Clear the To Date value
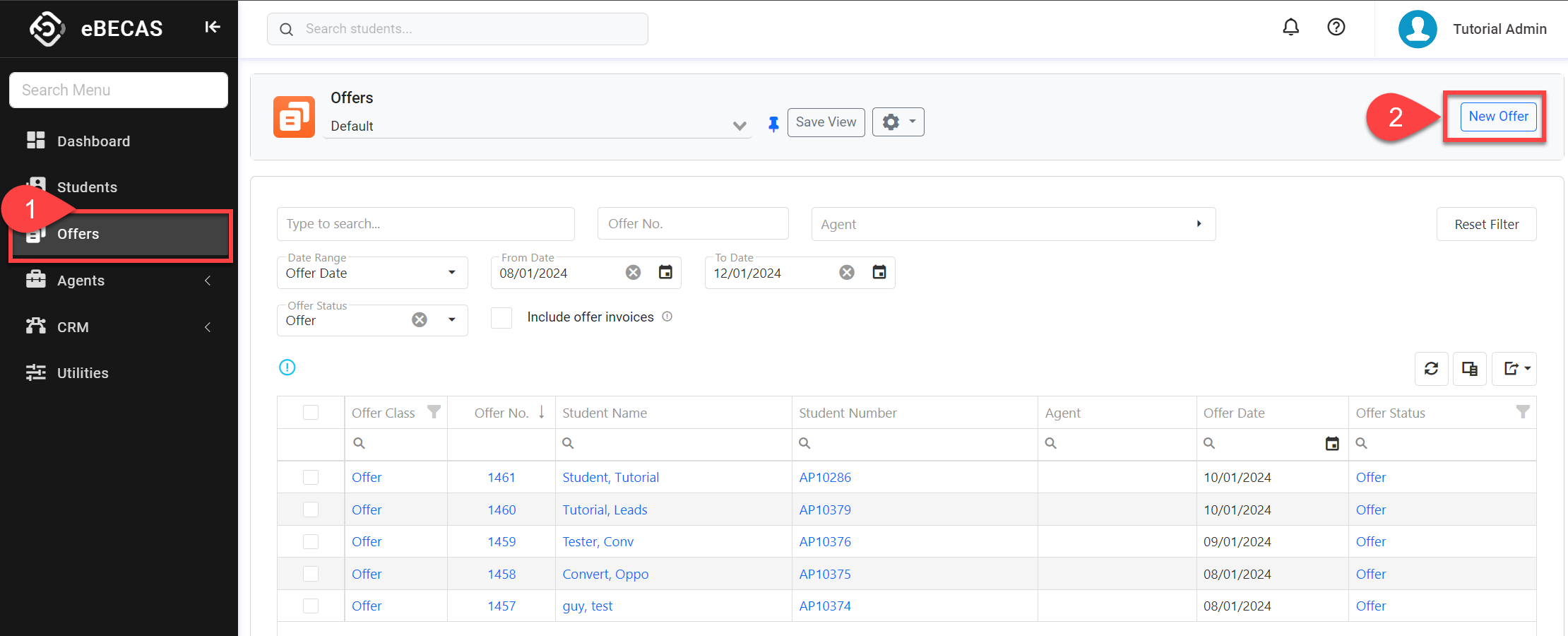This screenshot has height=636, width=1568. pos(847,273)
